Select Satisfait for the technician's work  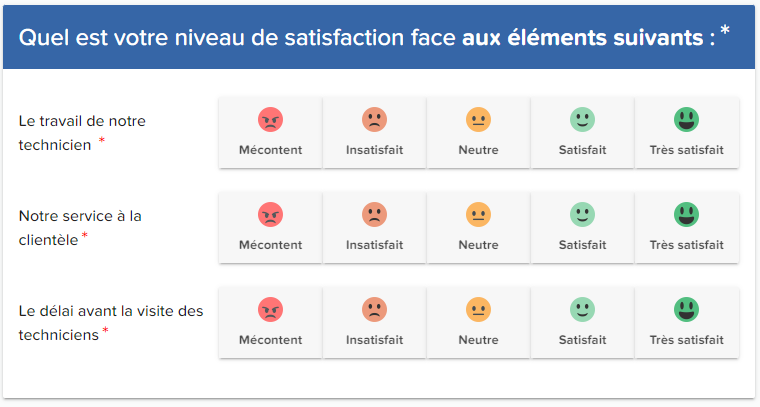(582, 133)
